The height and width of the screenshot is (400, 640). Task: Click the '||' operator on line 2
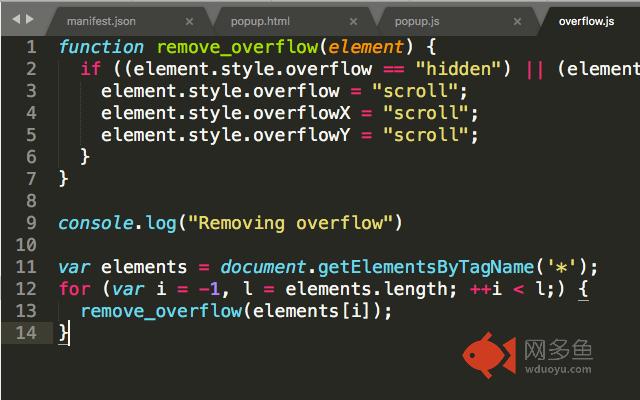[x=535, y=69]
